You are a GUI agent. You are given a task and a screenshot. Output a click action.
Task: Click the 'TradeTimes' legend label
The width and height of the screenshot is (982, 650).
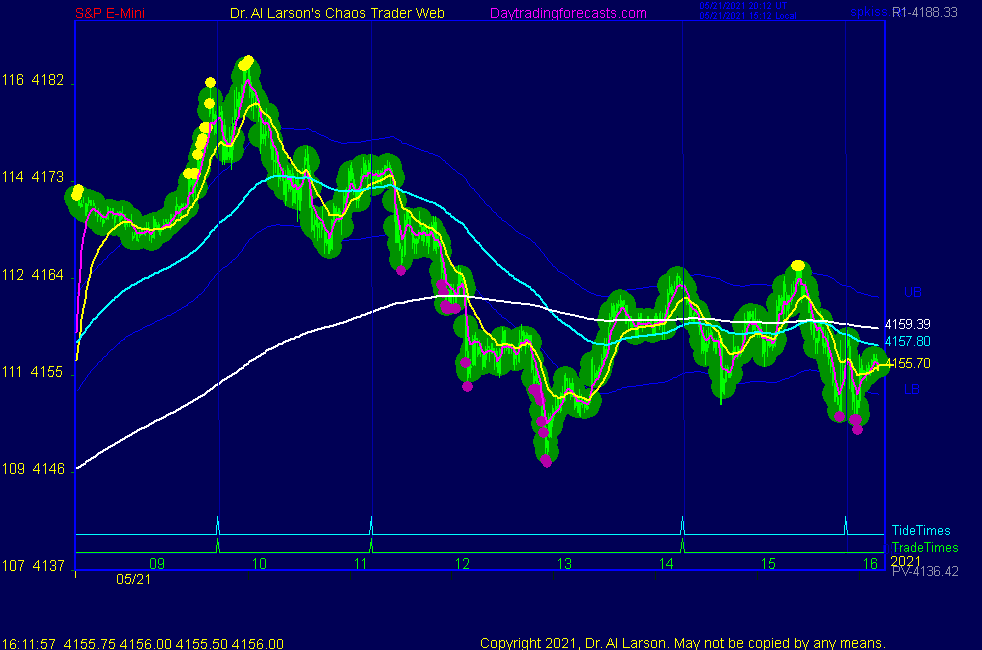pyautogui.click(x=925, y=547)
